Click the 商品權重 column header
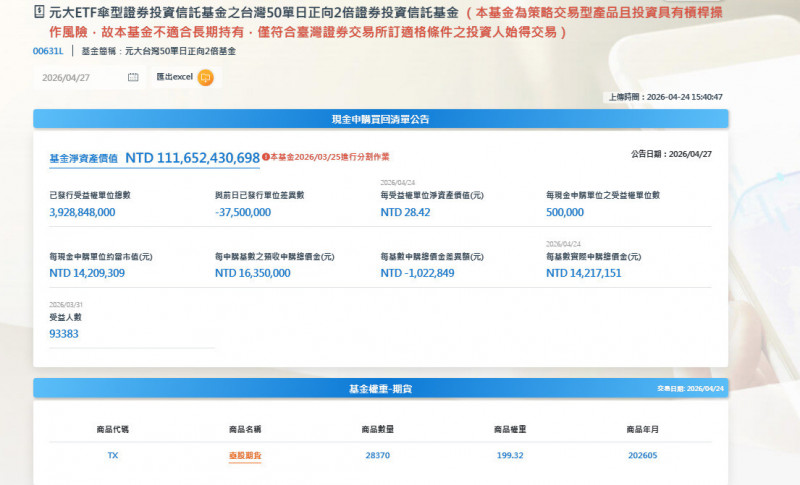Screen dimensions: 800x485 pyautogui.click(x=511, y=429)
